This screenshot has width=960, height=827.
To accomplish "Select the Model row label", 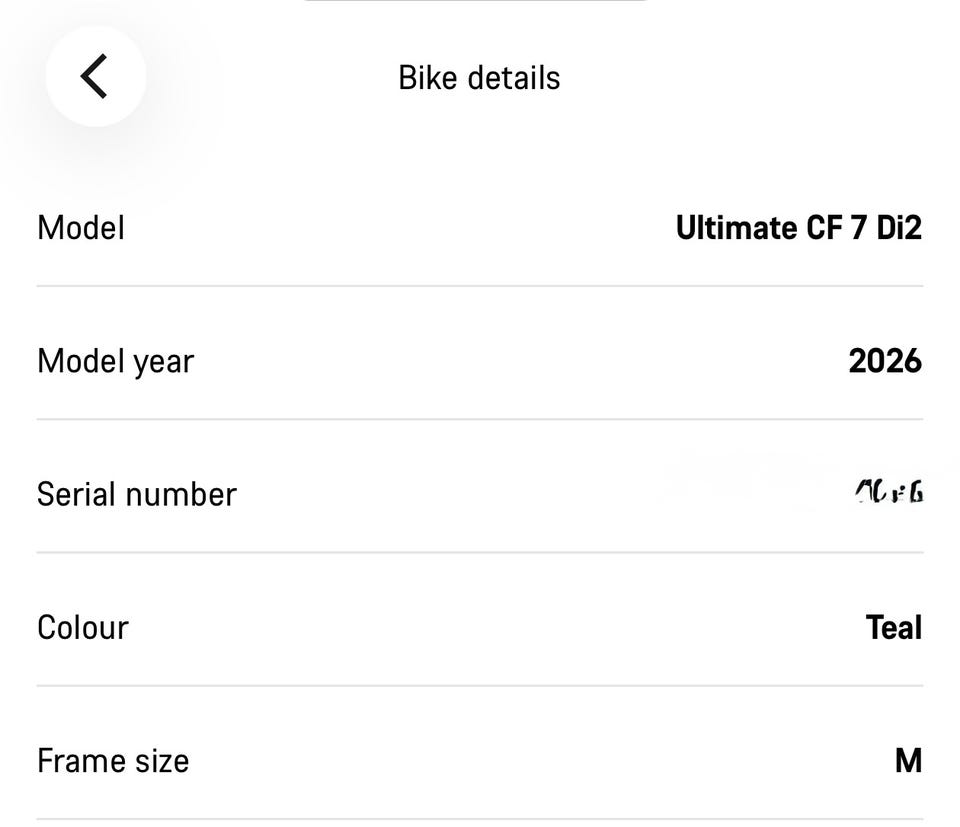I will (x=81, y=228).
